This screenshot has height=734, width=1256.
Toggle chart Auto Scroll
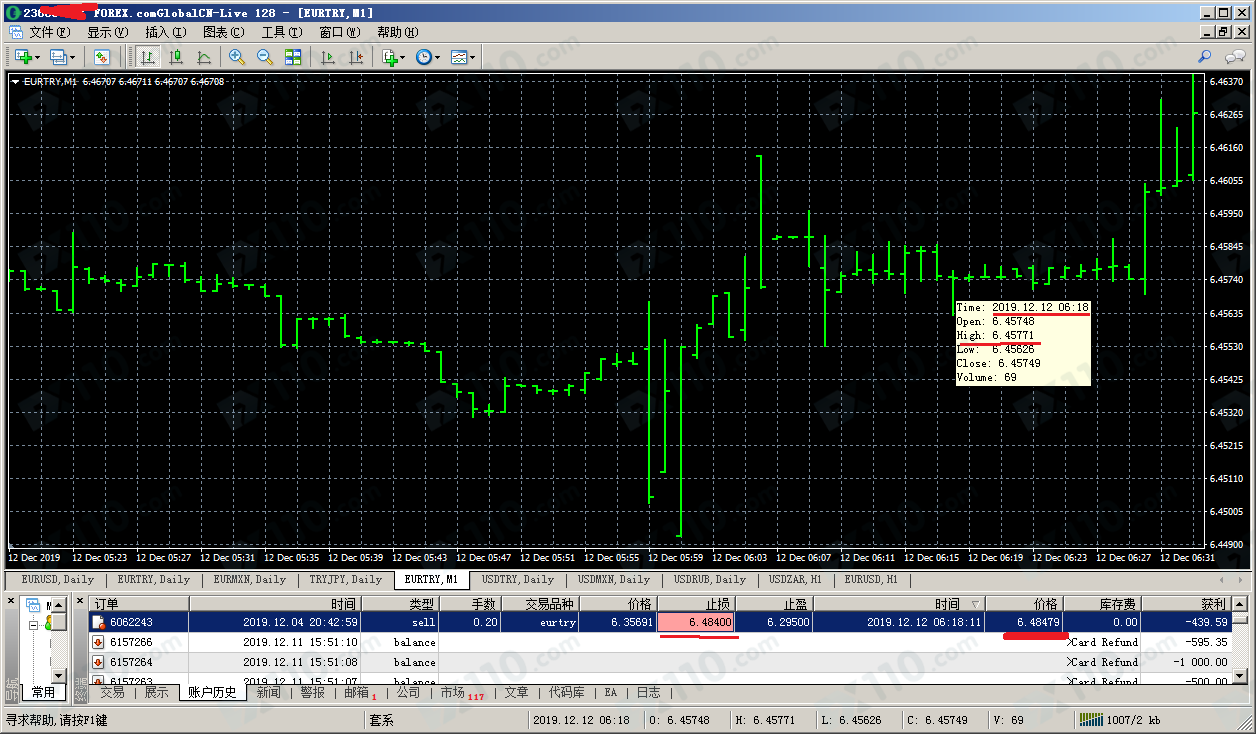[x=327, y=57]
